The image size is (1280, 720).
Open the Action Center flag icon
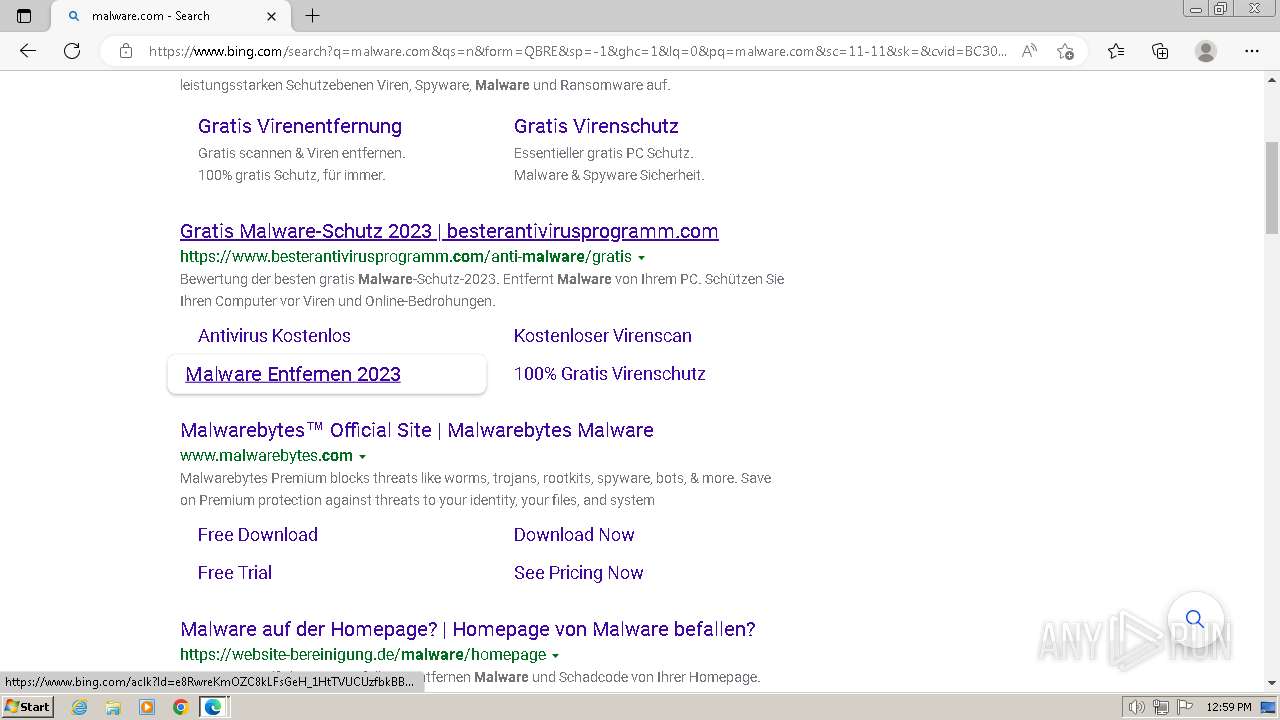pyautogui.click(x=1185, y=707)
